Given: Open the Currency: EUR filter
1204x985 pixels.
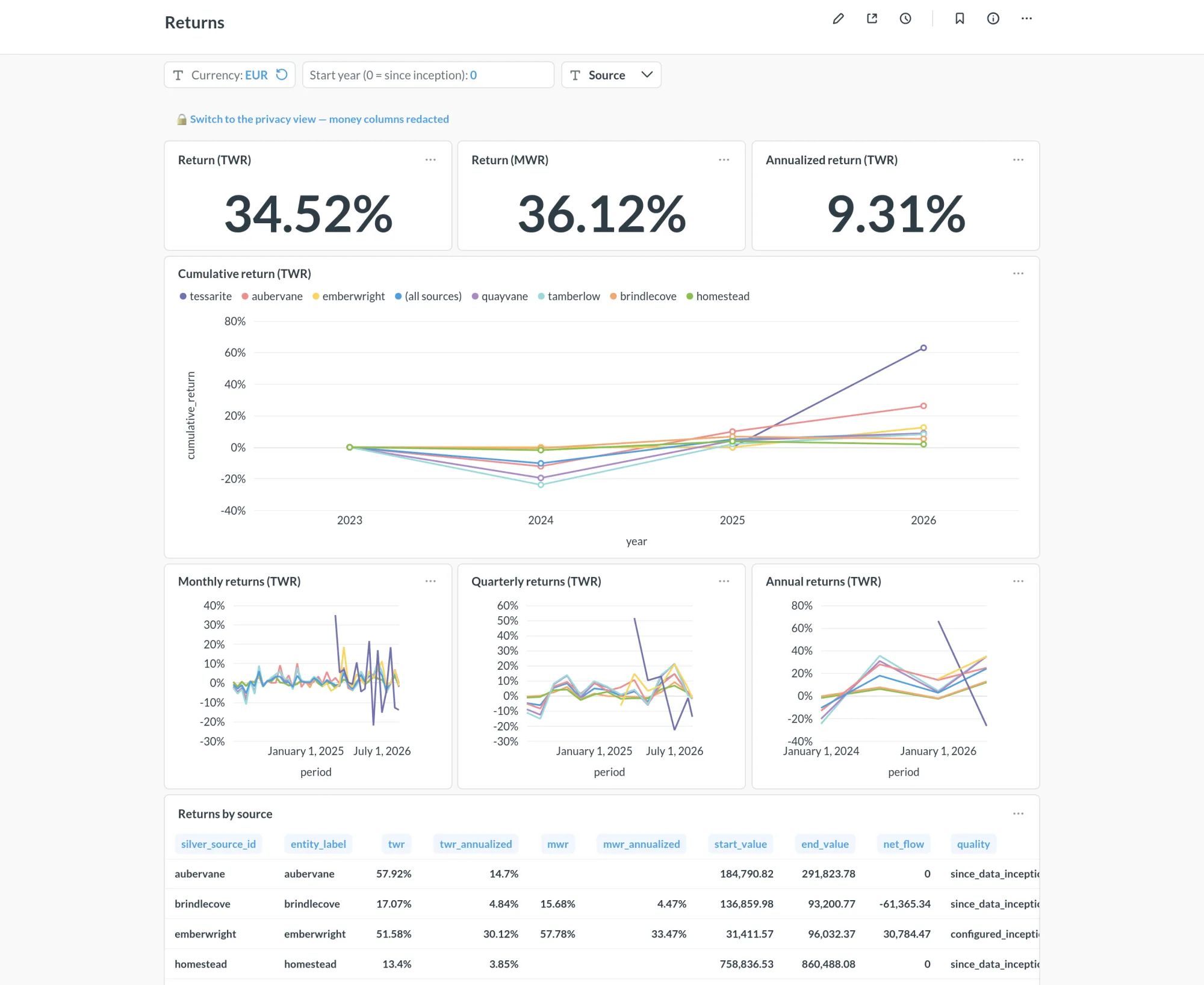Looking at the screenshot, I should pyautogui.click(x=229, y=75).
